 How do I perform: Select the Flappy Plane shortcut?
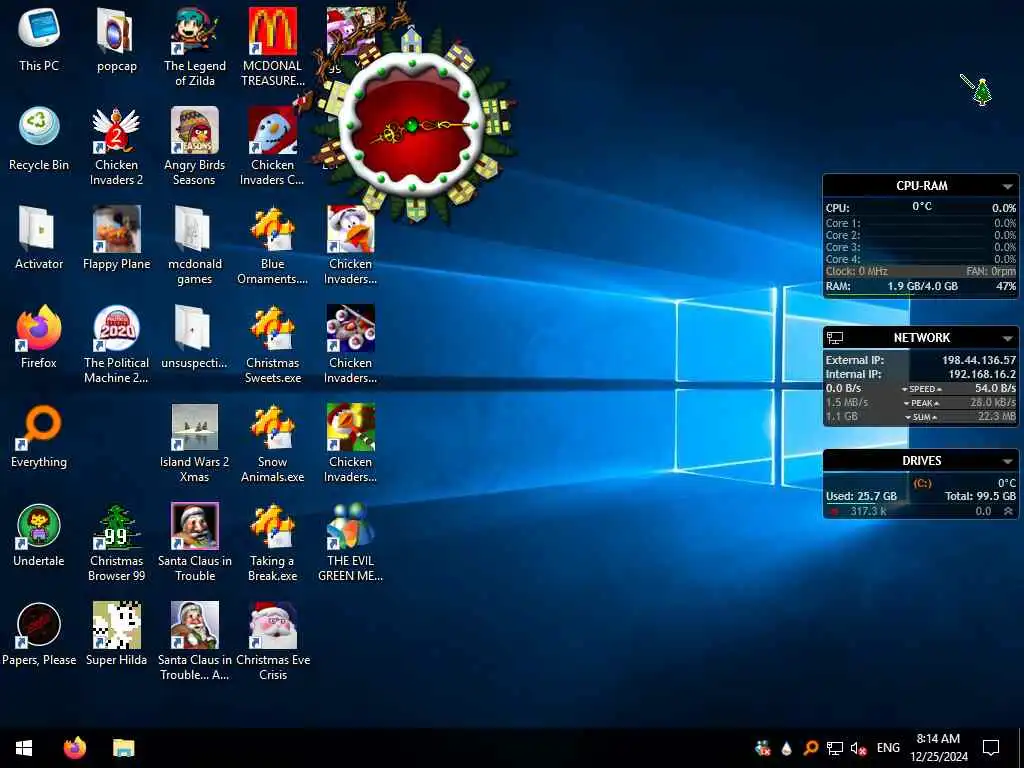(x=116, y=238)
